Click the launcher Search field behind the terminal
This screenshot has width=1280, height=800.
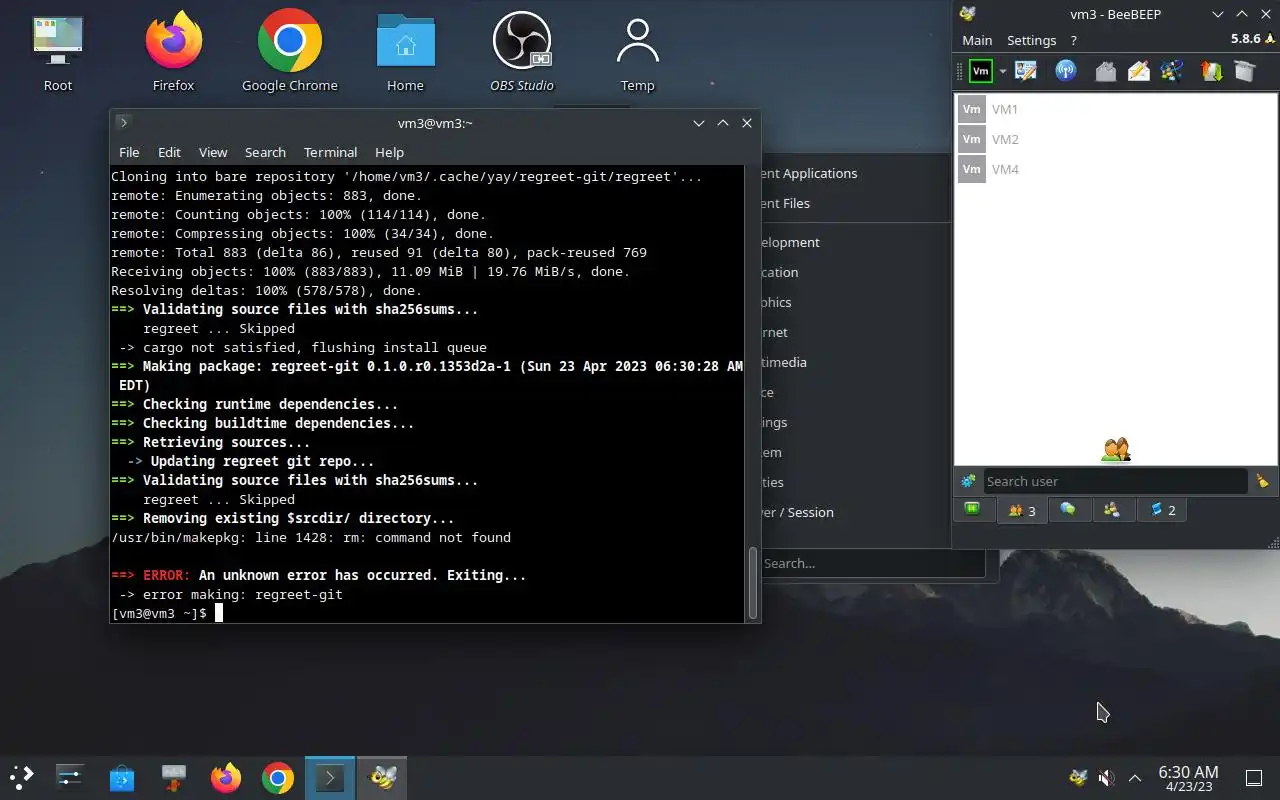pyautogui.click(x=873, y=563)
